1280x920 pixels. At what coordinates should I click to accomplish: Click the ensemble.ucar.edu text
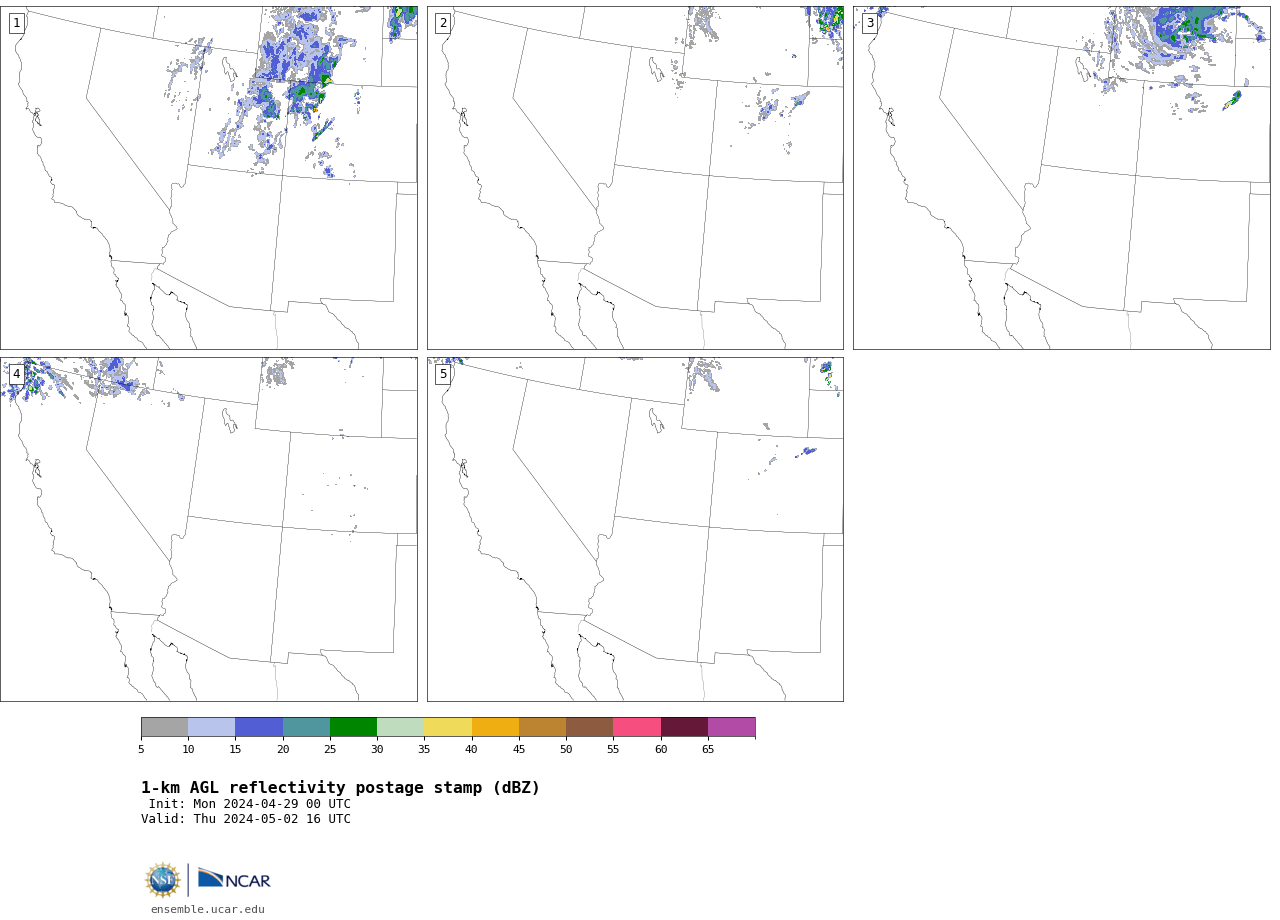tap(208, 909)
